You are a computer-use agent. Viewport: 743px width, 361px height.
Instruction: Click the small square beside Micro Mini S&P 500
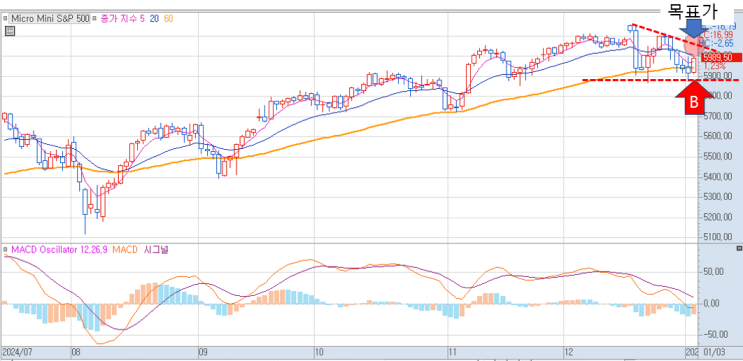[x=6, y=19]
